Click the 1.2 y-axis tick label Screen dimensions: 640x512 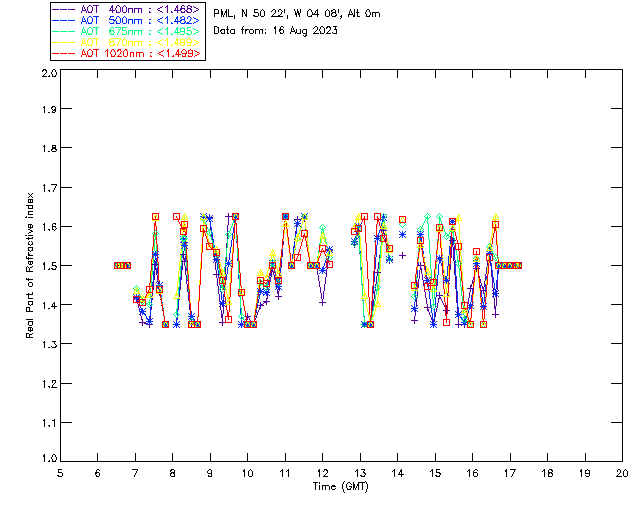coord(49,384)
